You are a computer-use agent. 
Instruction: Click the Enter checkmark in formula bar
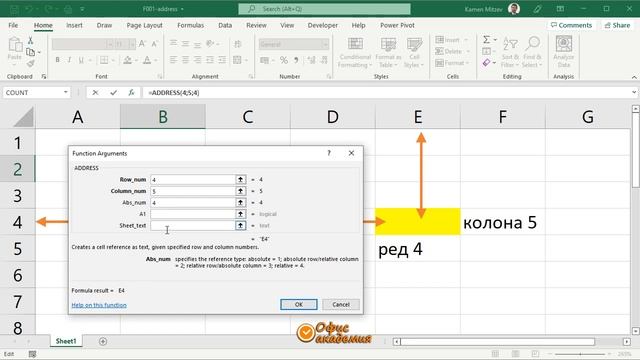click(113, 93)
